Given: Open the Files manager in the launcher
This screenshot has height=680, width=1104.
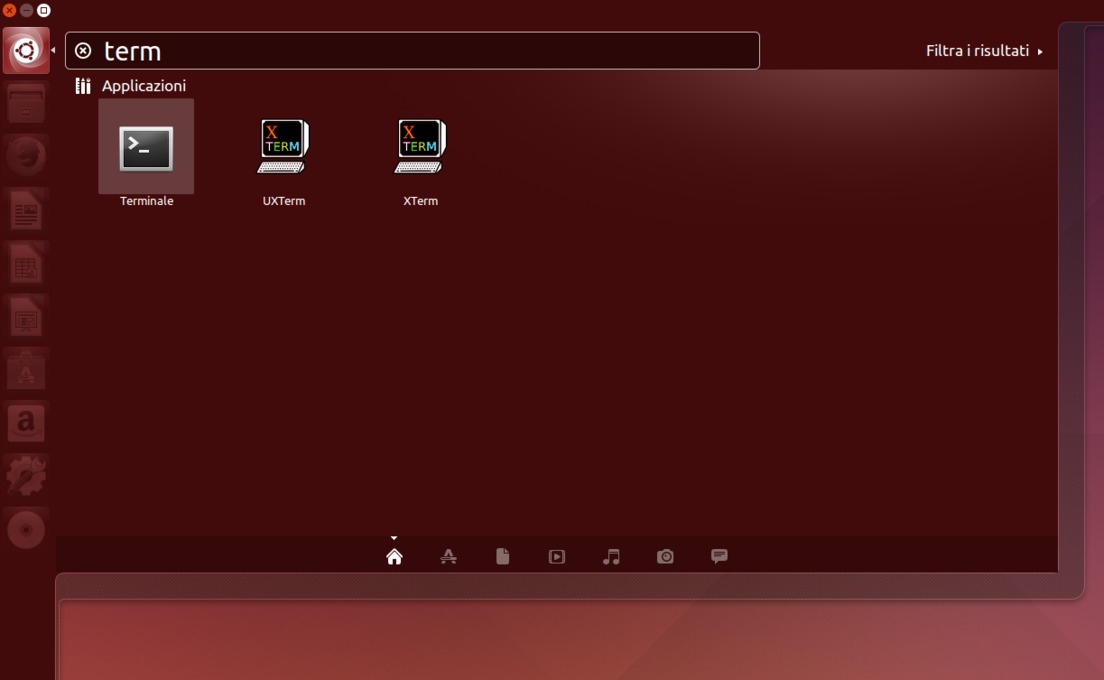Looking at the screenshot, I should click(26, 103).
